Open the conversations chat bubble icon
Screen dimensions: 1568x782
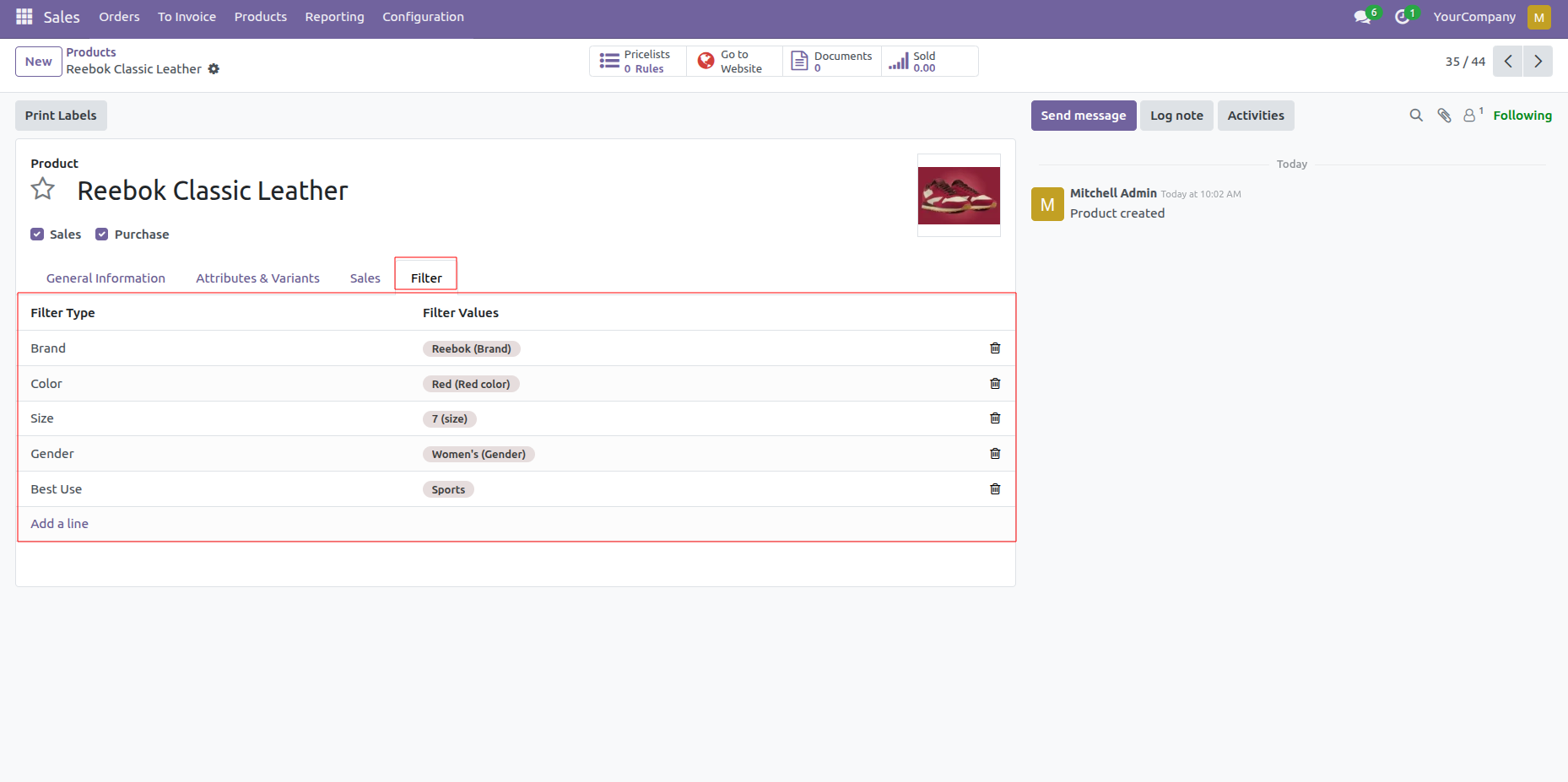click(x=1362, y=17)
